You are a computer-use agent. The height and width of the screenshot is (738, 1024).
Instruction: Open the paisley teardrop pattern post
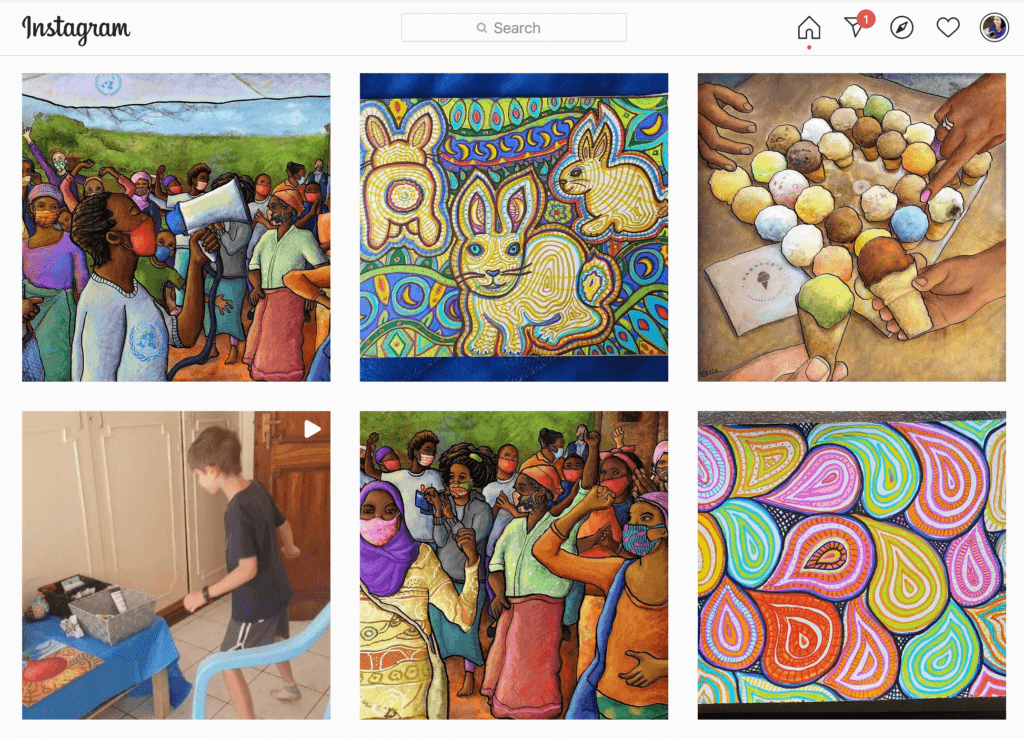[x=852, y=565]
